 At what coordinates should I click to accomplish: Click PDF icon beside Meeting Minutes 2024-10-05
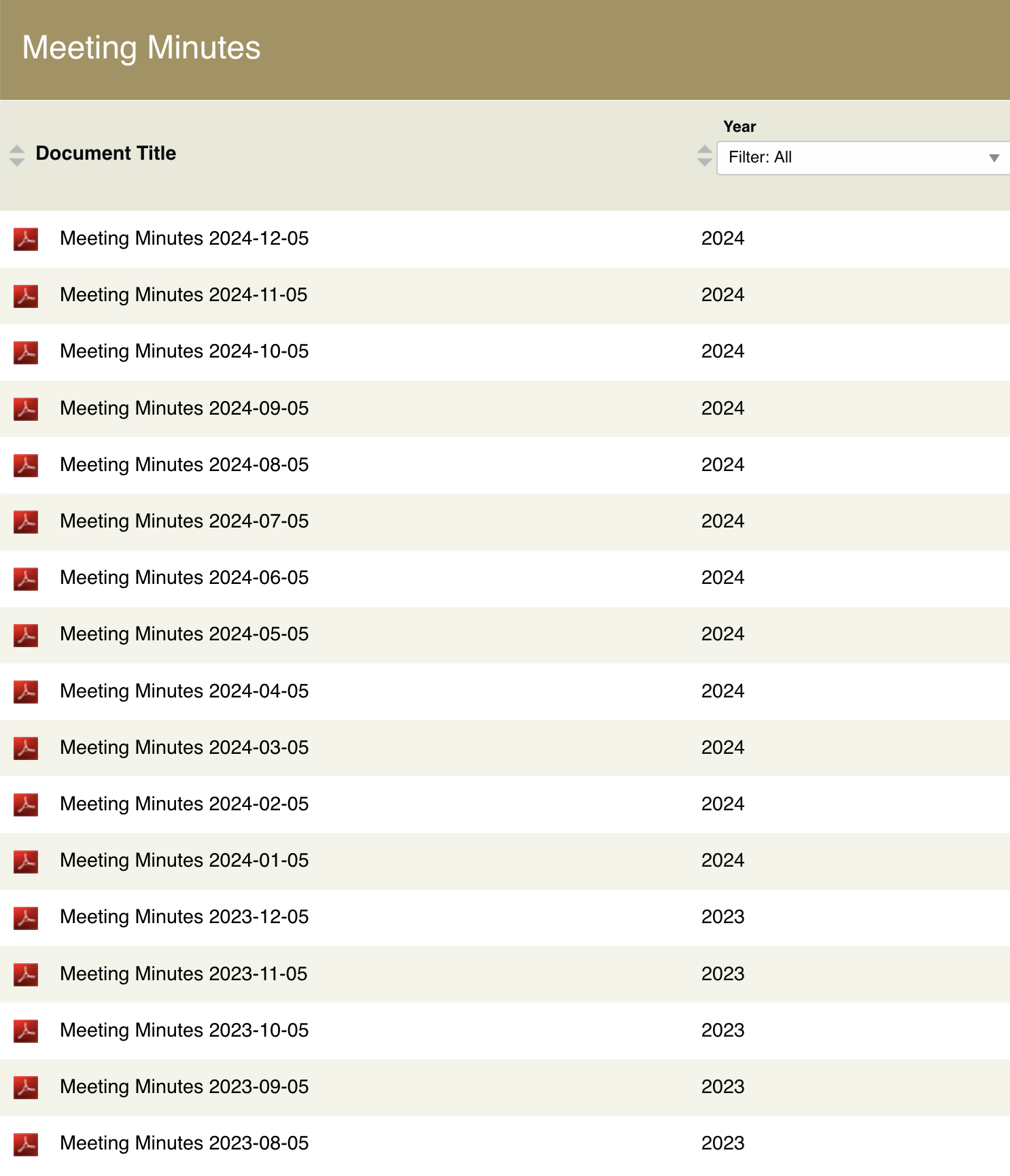click(x=26, y=352)
